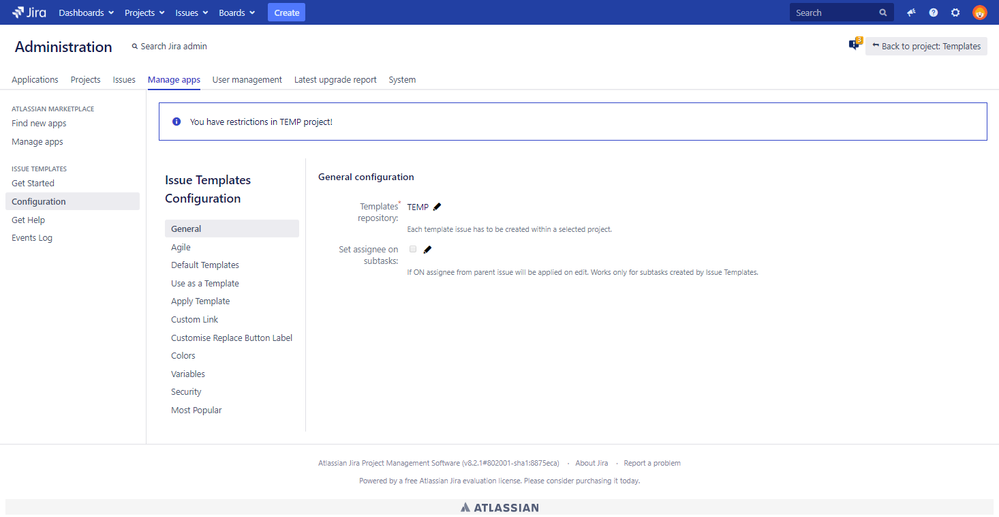
Task: Click the Jira logo in header
Action: (x=29, y=12)
